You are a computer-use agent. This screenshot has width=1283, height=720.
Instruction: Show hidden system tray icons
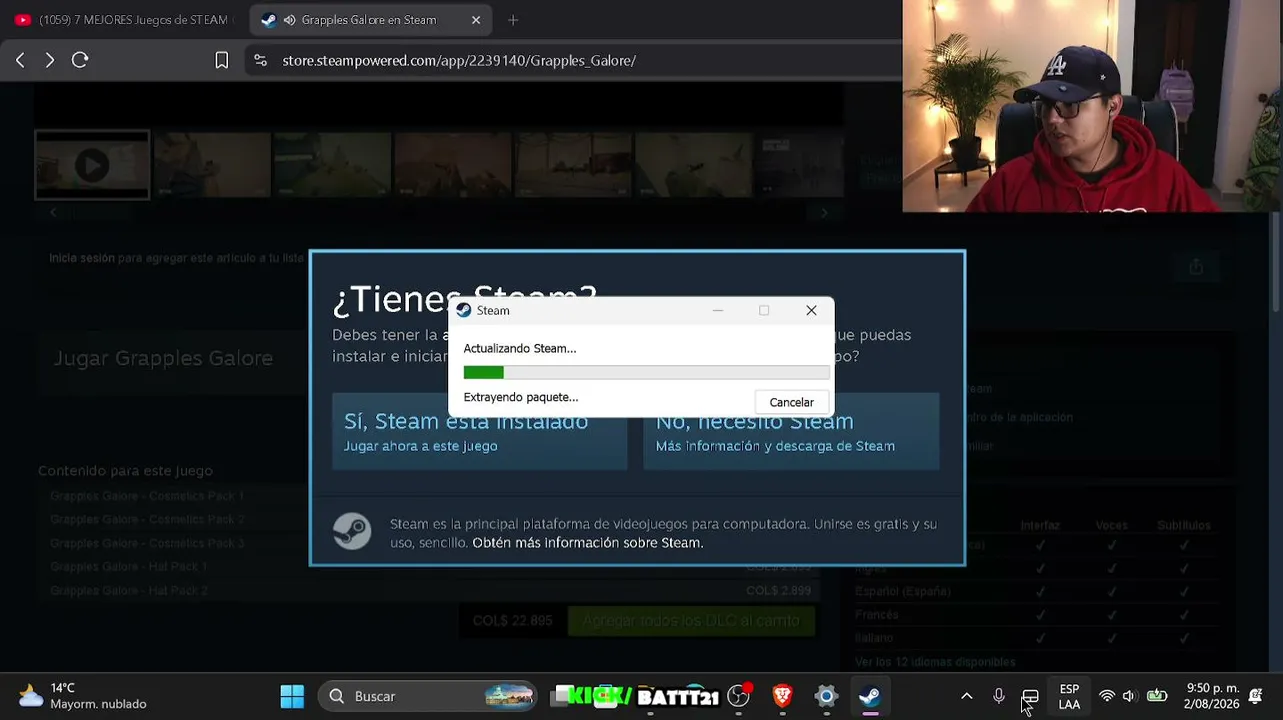966,696
